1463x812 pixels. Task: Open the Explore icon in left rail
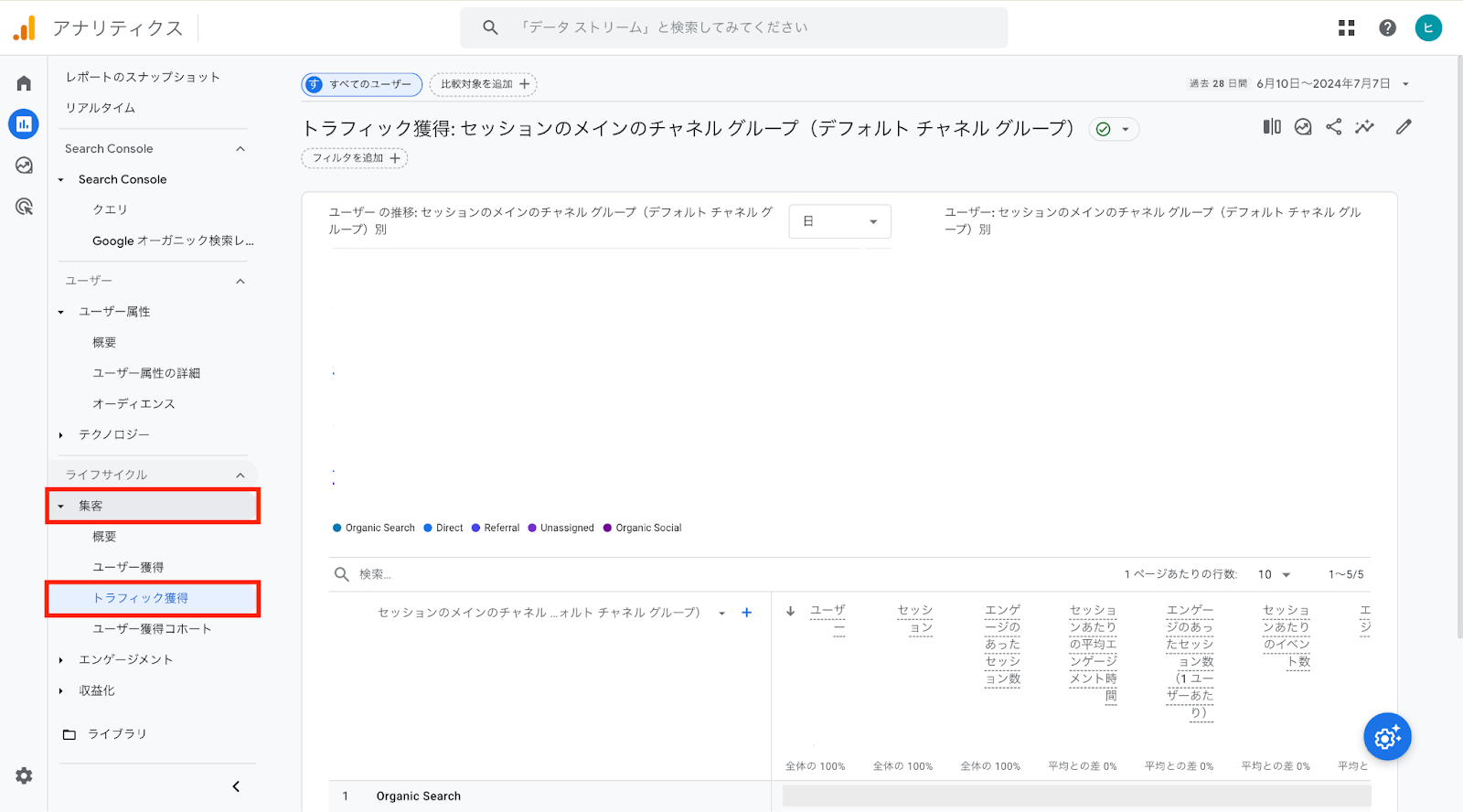(24, 166)
